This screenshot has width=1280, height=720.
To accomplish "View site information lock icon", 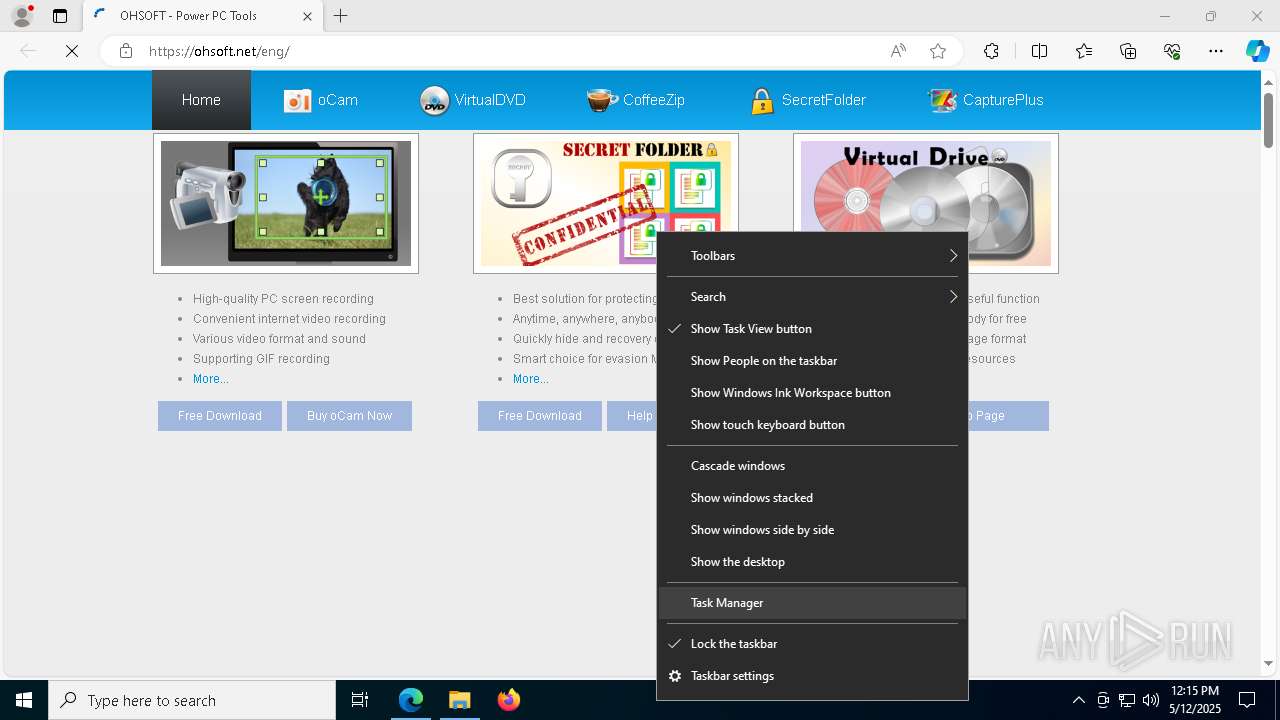I will [126, 51].
